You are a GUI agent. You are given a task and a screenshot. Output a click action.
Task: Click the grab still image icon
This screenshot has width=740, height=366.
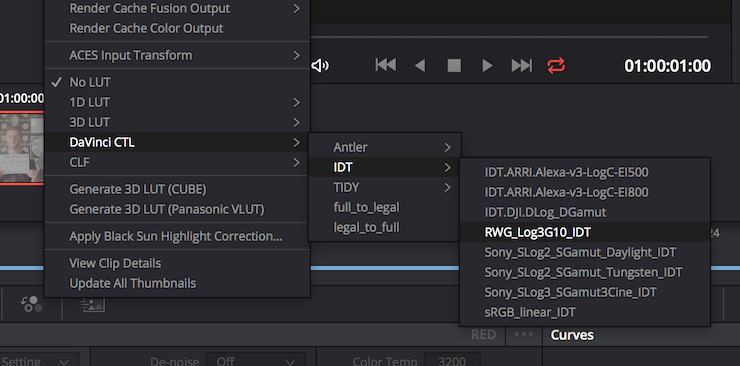click(x=92, y=304)
